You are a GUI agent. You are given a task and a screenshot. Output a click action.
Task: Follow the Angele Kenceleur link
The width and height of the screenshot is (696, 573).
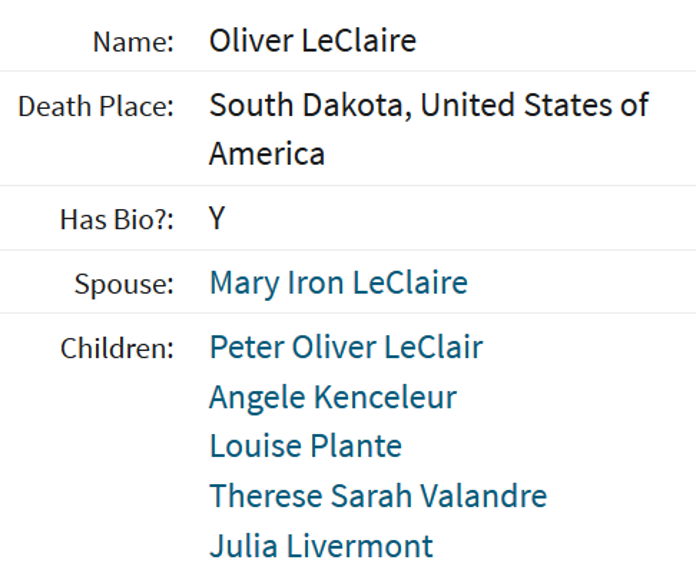tap(333, 398)
